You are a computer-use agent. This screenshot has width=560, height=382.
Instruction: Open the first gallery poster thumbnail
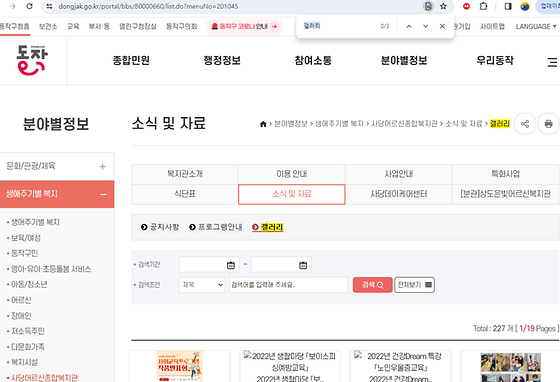(179, 366)
